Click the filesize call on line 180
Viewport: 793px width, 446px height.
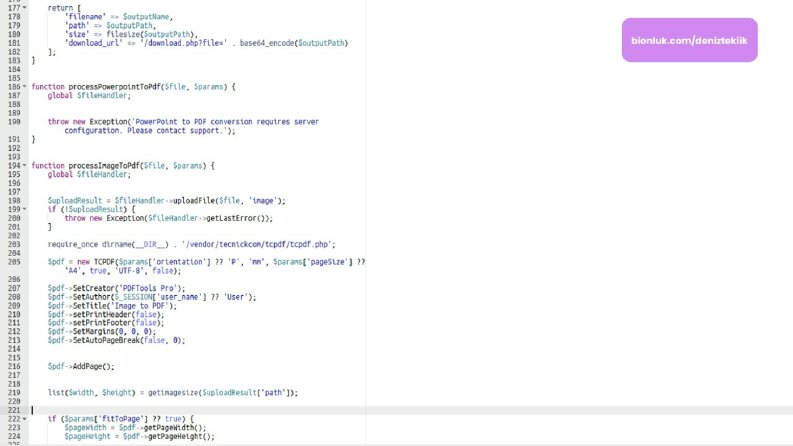pyautogui.click(x=123, y=34)
